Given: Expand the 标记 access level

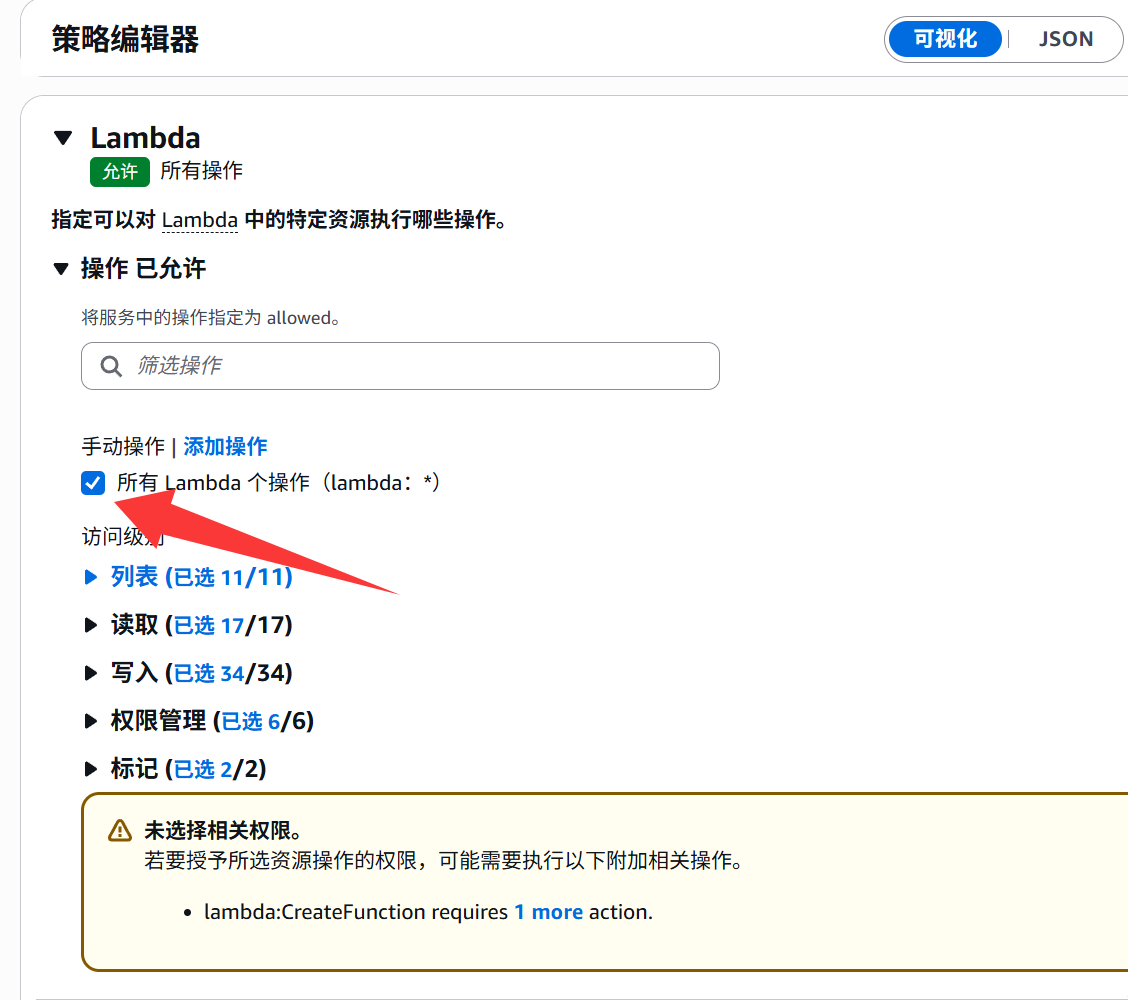Looking at the screenshot, I should [x=91, y=769].
